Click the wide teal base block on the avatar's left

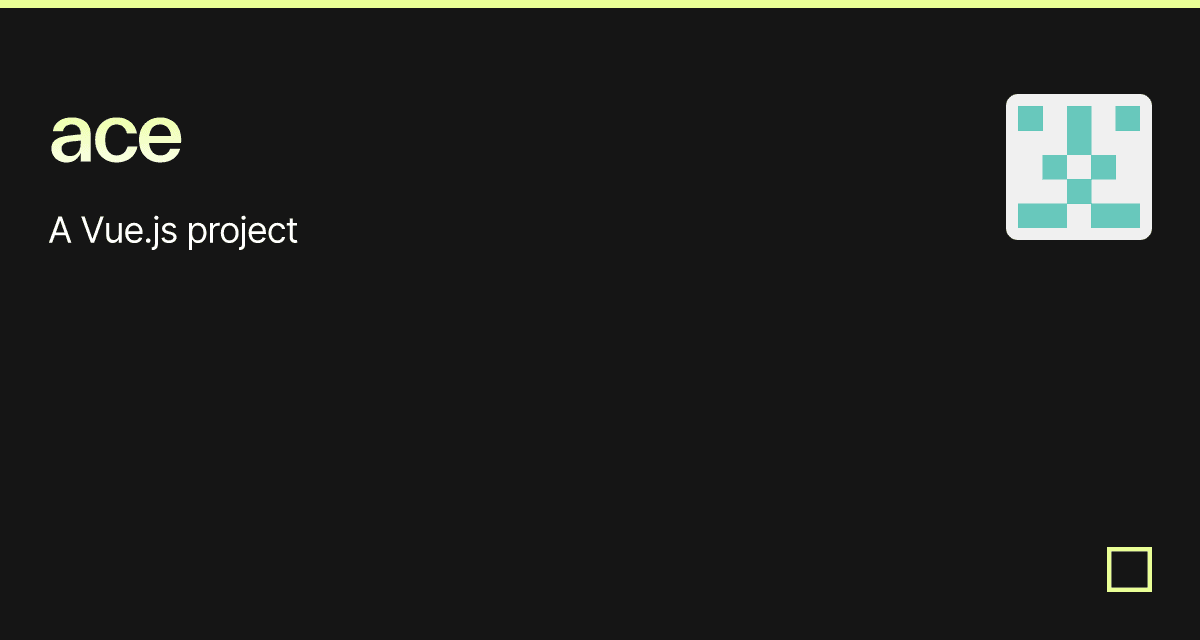pos(1042,216)
